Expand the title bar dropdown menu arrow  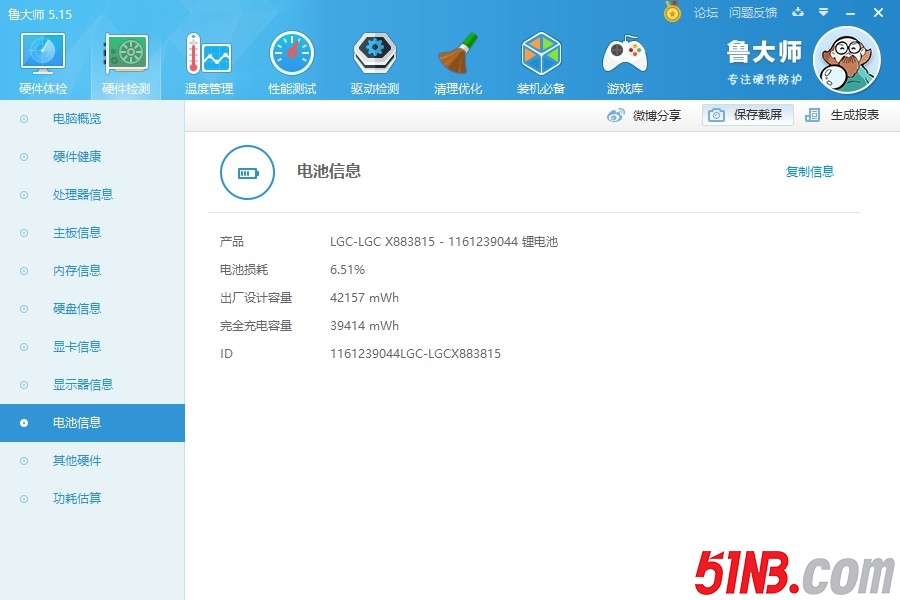point(823,13)
